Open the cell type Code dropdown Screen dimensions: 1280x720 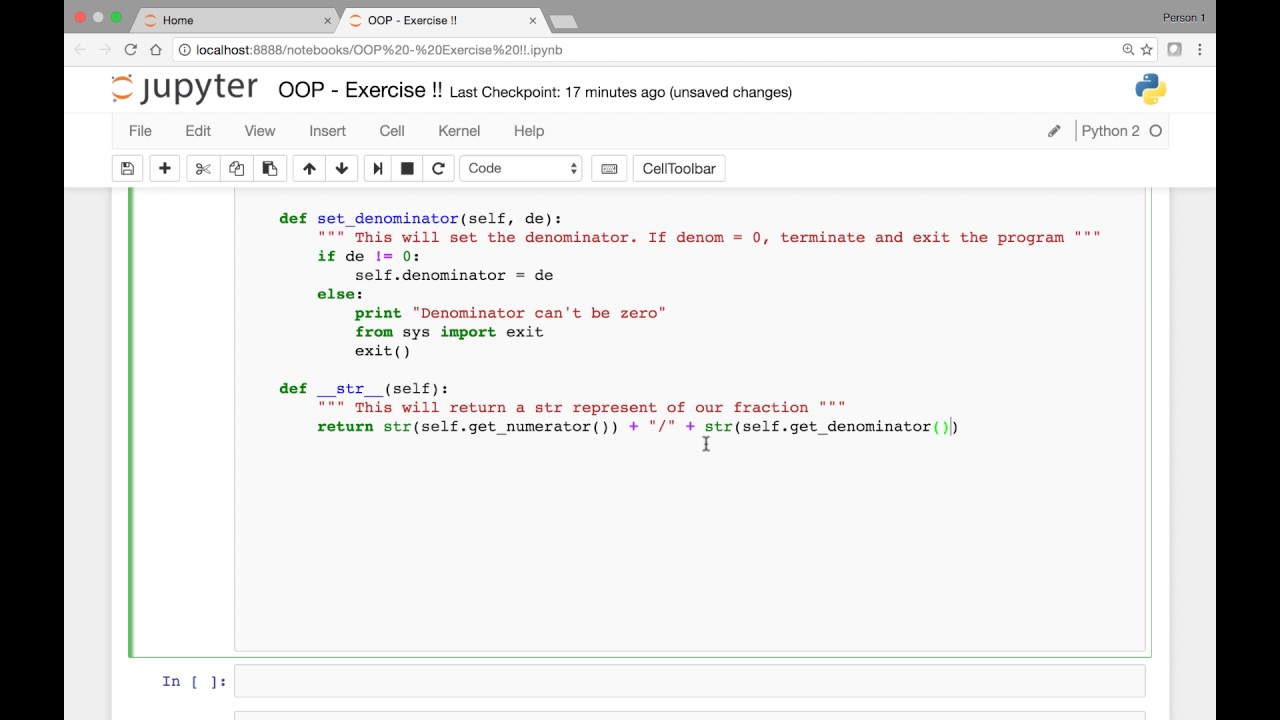tap(521, 168)
